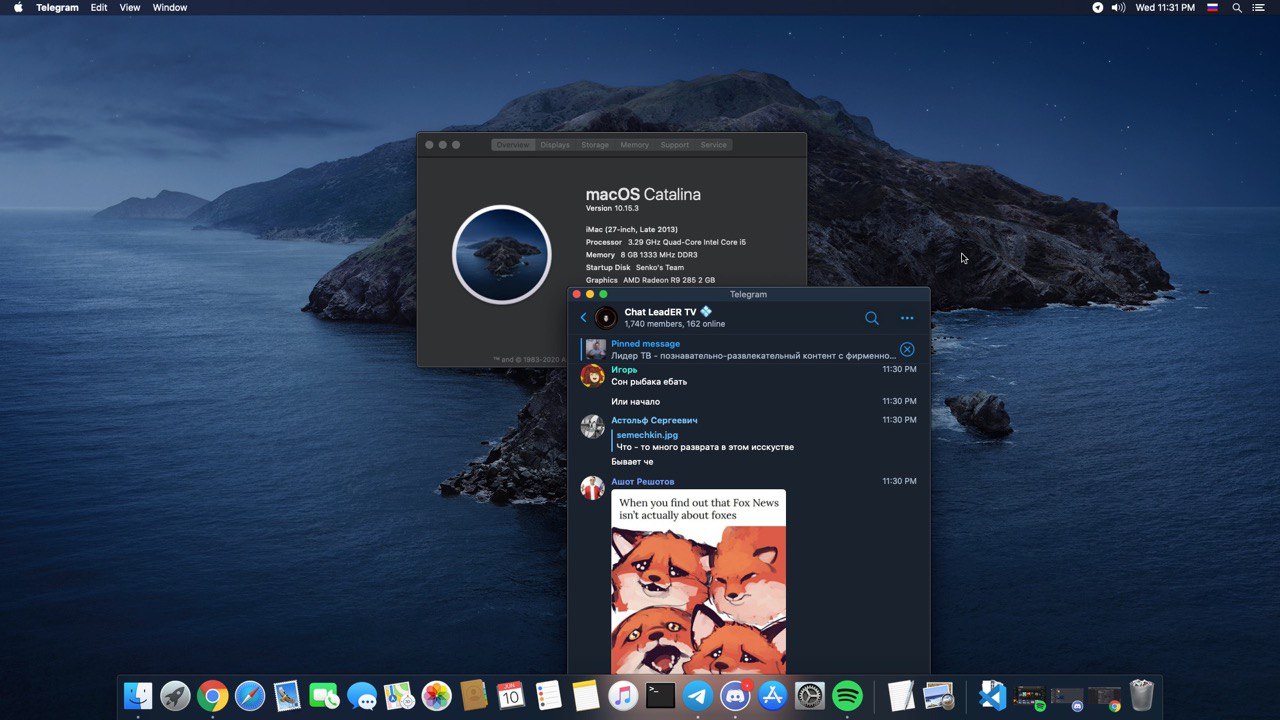Open Астольф Сергеевич's avatar
The height and width of the screenshot is (720, 1280).
pos(592,426)
